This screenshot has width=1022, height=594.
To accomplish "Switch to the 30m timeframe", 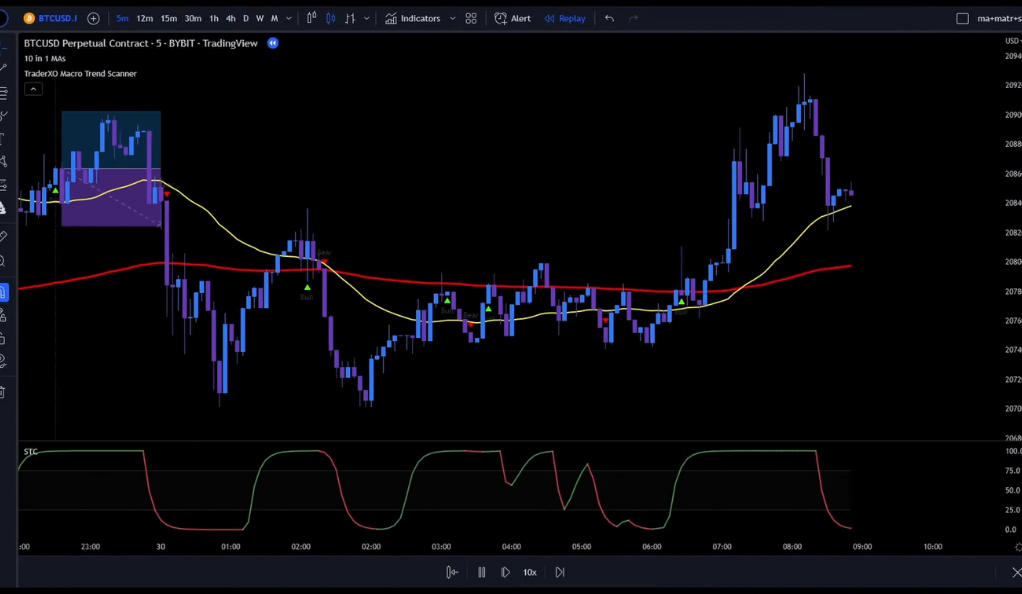I will (x=193, y=18).
